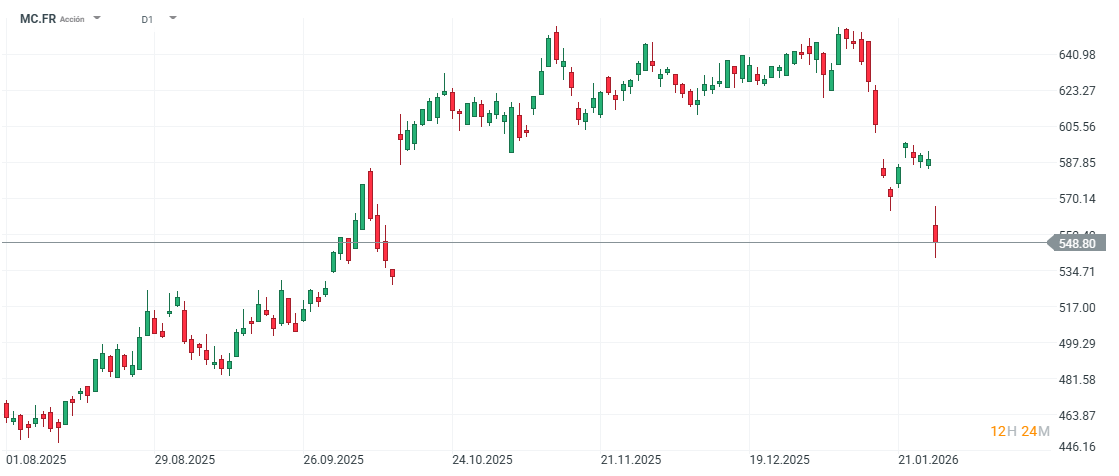
Task: Click the 26.09.2025 date marker
Action: [333, 460]
